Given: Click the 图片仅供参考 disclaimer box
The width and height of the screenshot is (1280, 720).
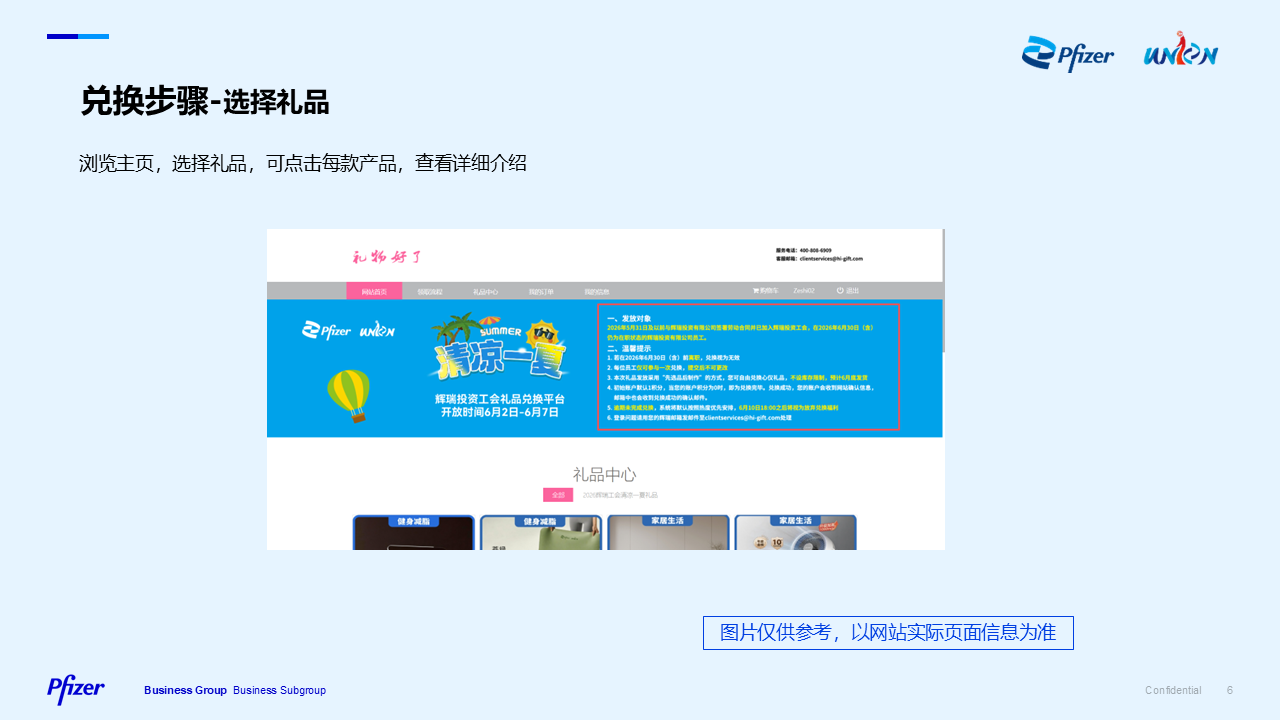Looking at the screenshot, I should 888,633.
